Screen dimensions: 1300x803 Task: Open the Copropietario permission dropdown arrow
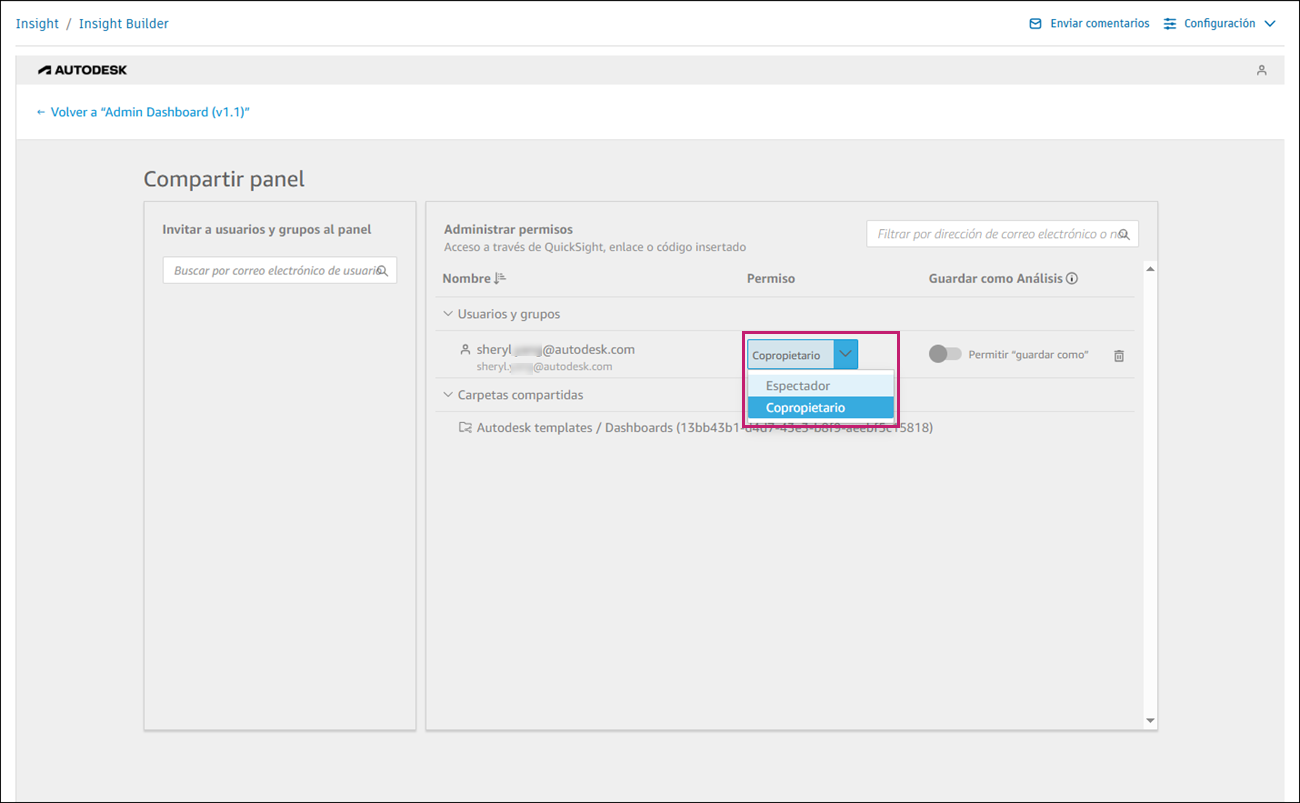point(845,354)
